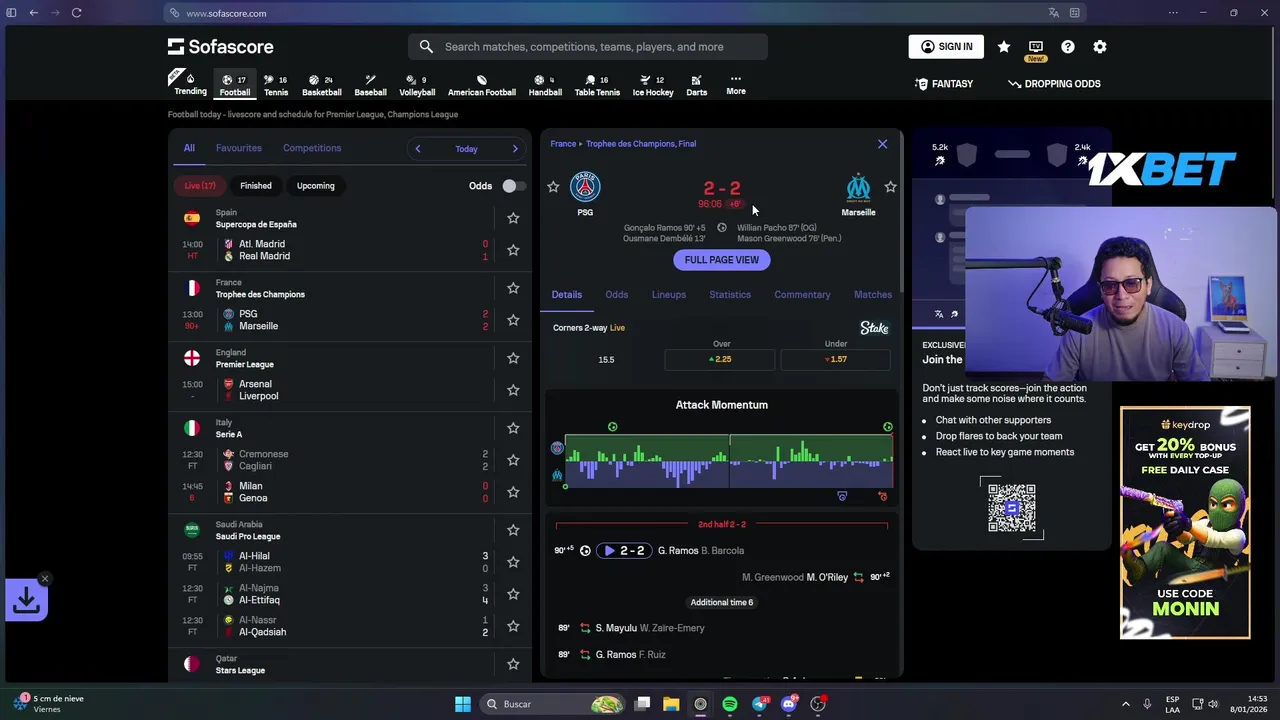This screenshot has width=1280, height=720.
Task: Open the Odds tab in match panel
Action: point(616,295)
